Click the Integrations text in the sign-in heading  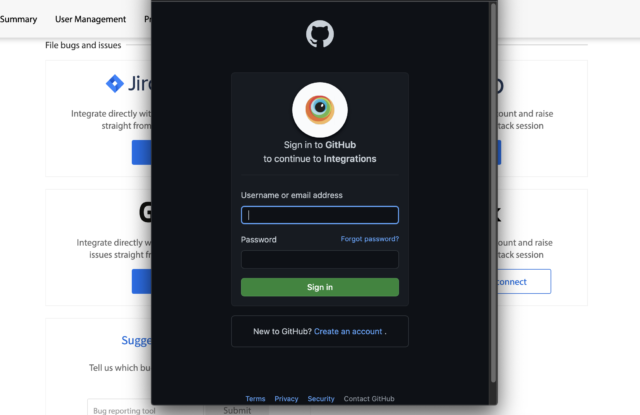point(350,159)
